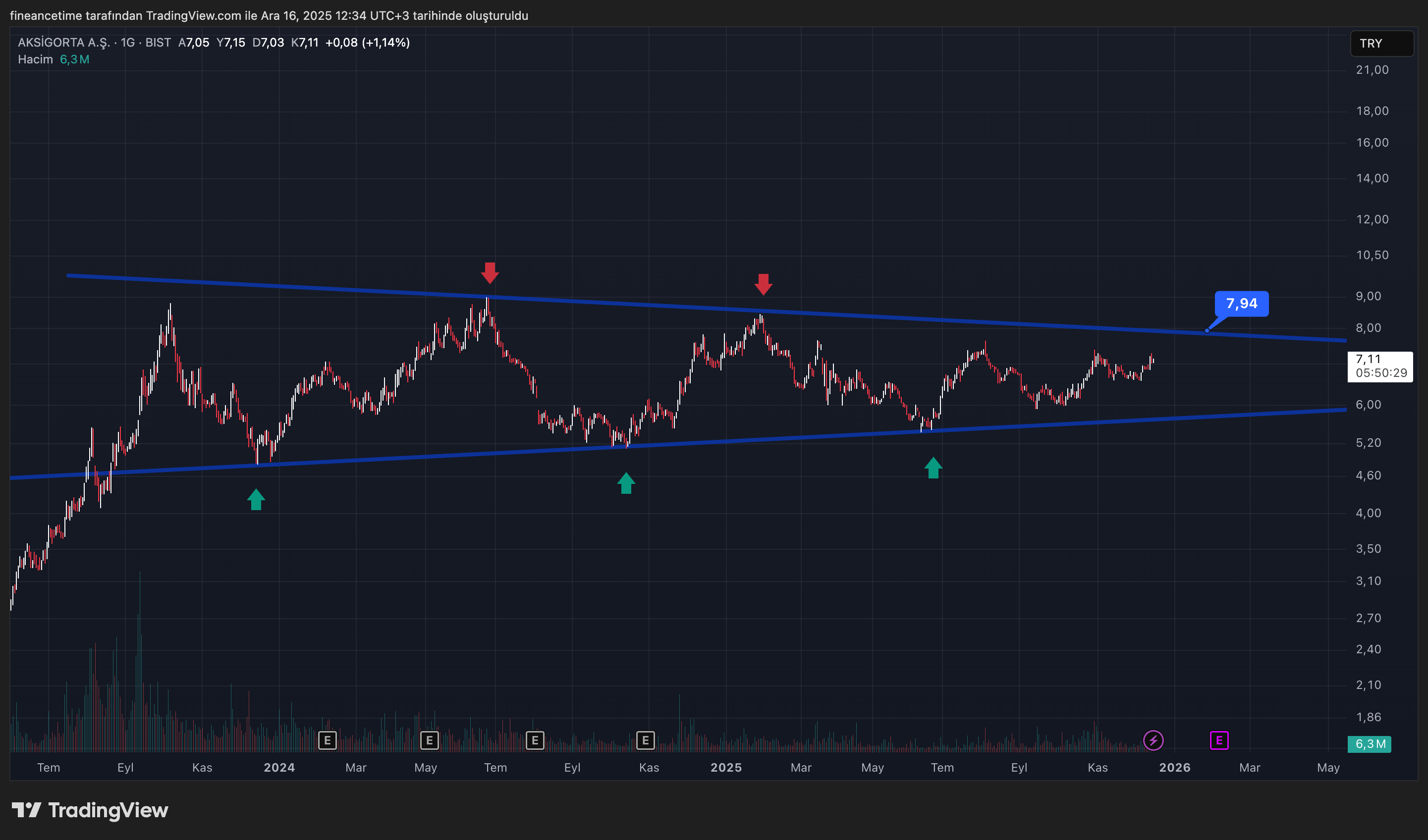
Task: Click the earnings E marker nearest May 2024
Action: point(429,740)
